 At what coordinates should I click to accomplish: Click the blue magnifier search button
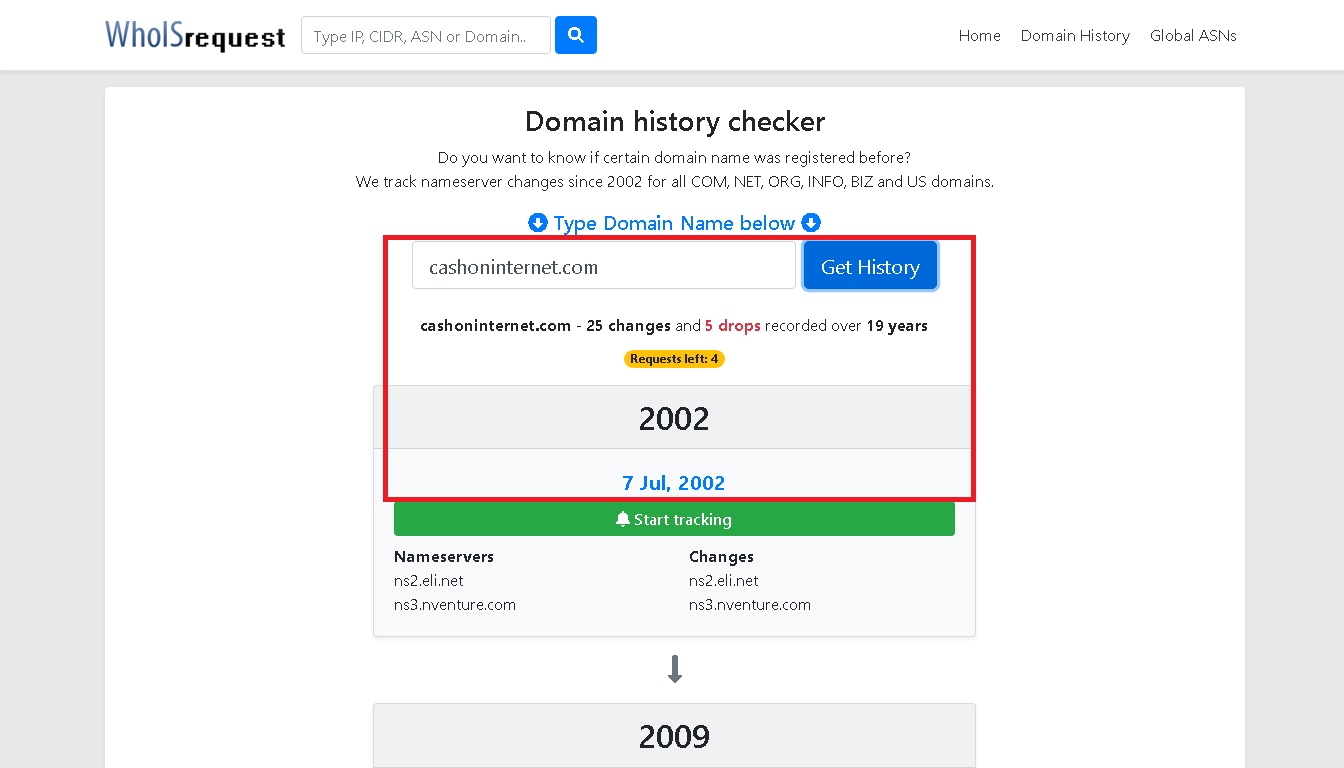(575, 35)
